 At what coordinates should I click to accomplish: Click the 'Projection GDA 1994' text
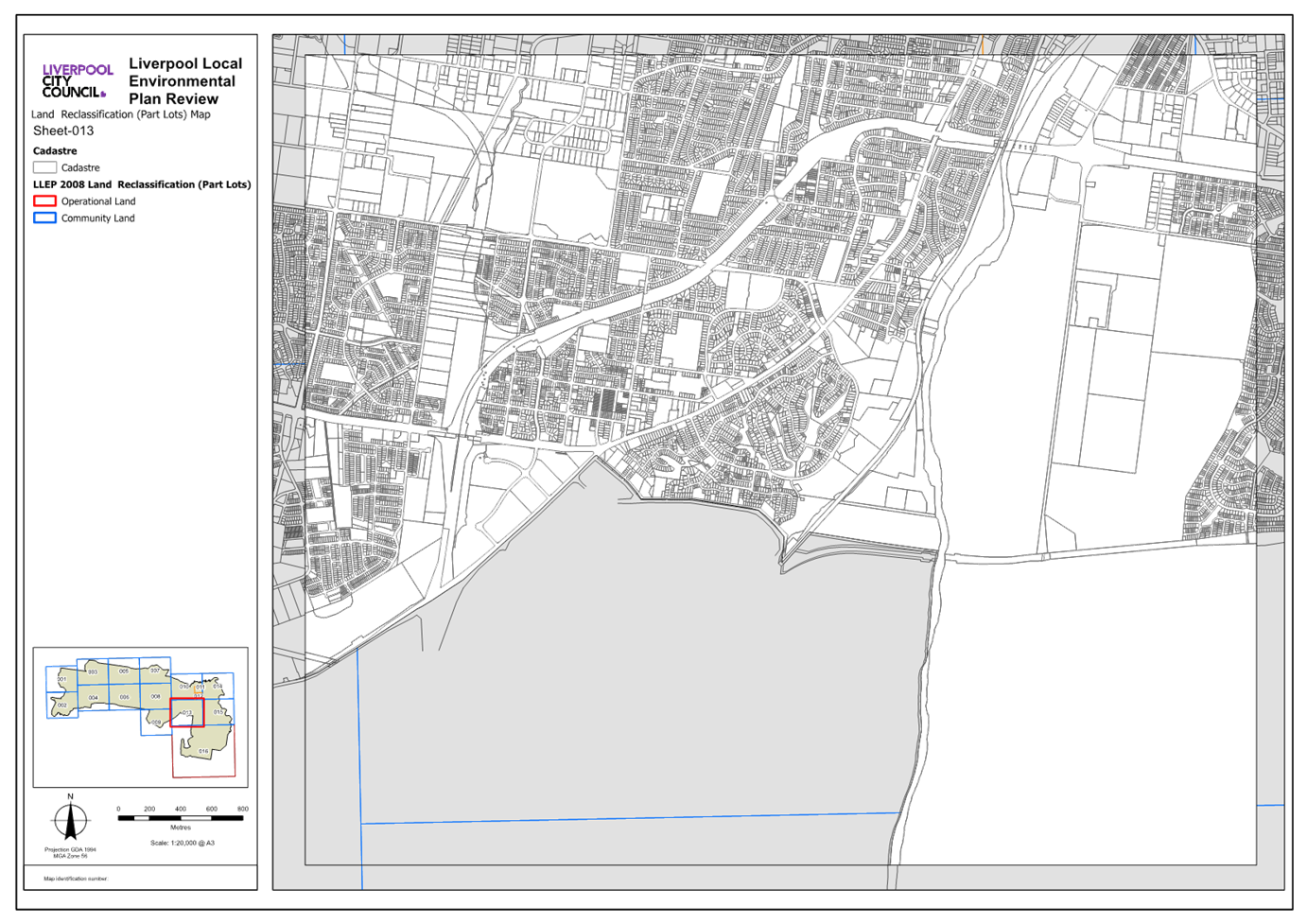pyautogui.click(x=70, y=849)
